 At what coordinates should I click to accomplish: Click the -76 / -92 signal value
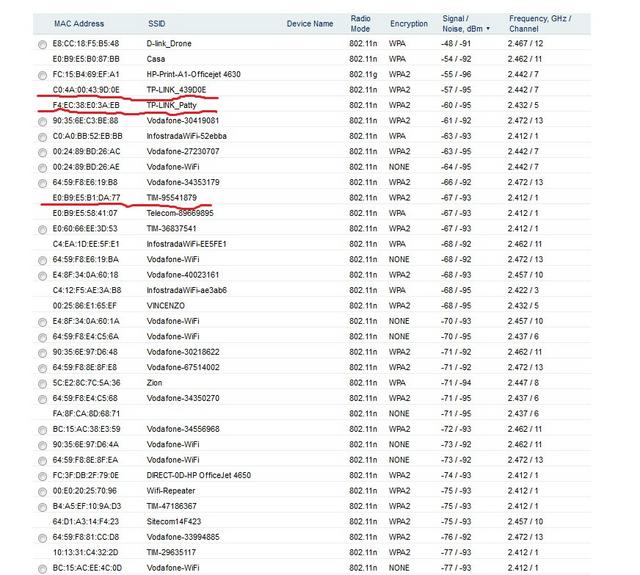(x=456, y=537)
